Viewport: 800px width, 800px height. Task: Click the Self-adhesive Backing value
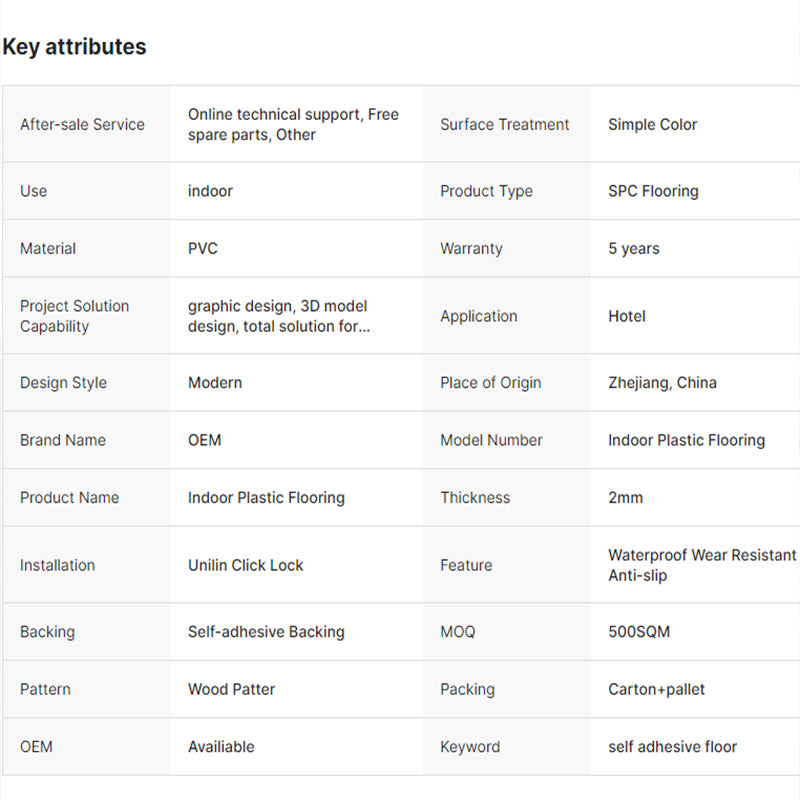[266, 632]
